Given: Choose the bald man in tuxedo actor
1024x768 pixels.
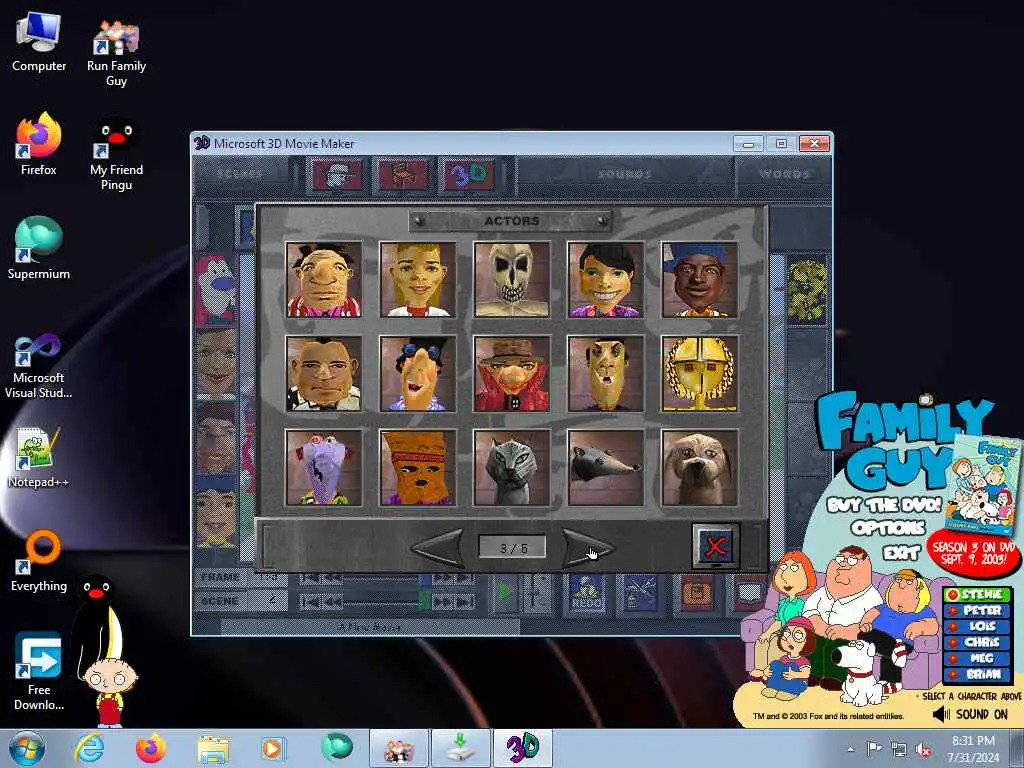Looking at the screenshot, I should (x=324, y=374).
